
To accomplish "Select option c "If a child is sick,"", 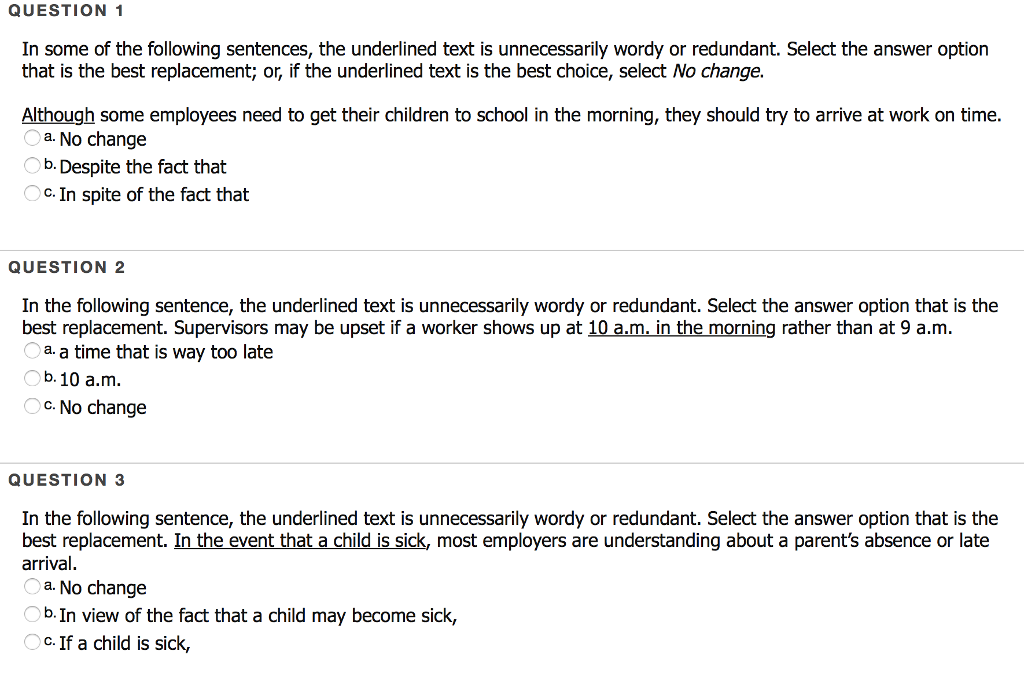I will [31, 642].
